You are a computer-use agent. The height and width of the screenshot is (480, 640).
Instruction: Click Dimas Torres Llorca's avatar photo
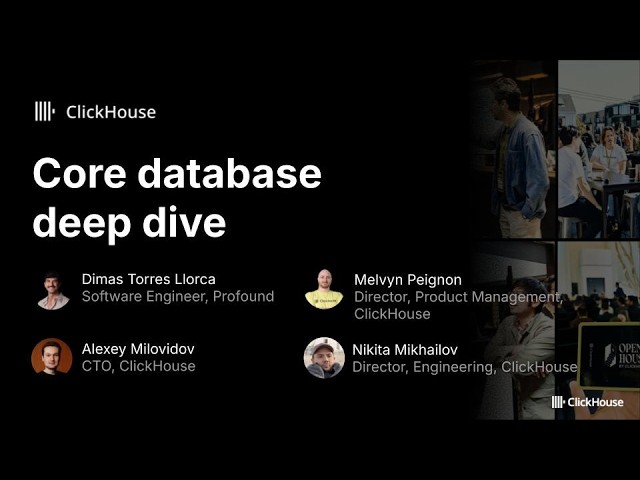point(53,290)
